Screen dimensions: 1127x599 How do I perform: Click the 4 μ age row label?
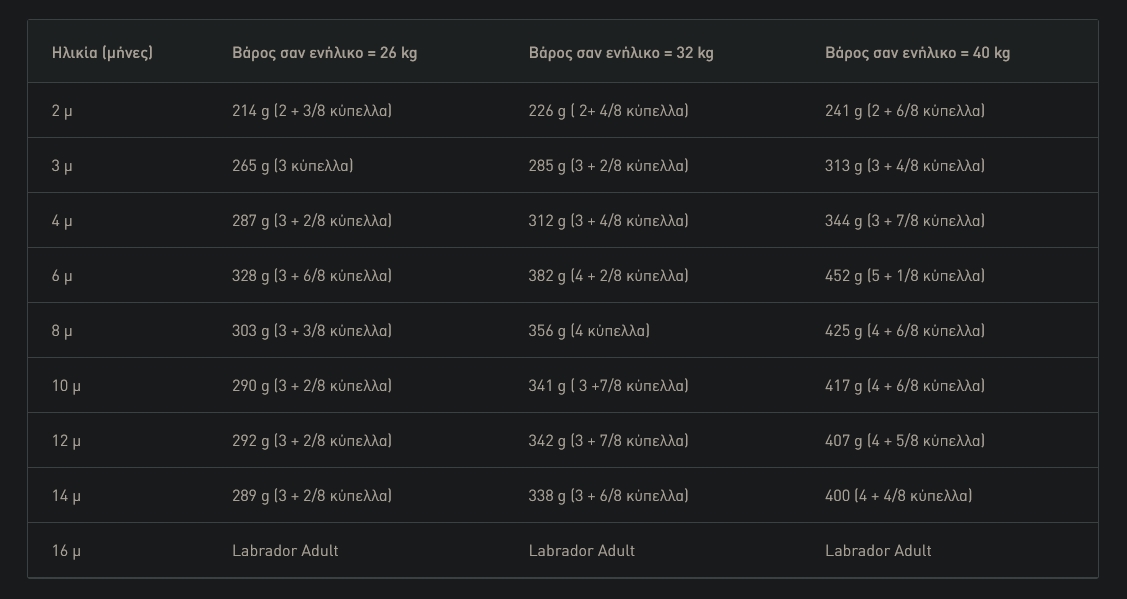coord(62,221)
